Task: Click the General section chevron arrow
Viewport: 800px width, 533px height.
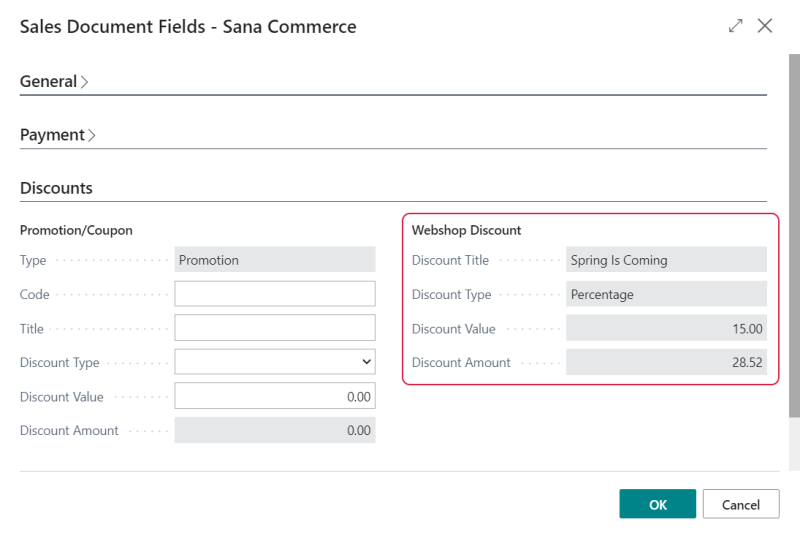Action: tap(84, 82)
